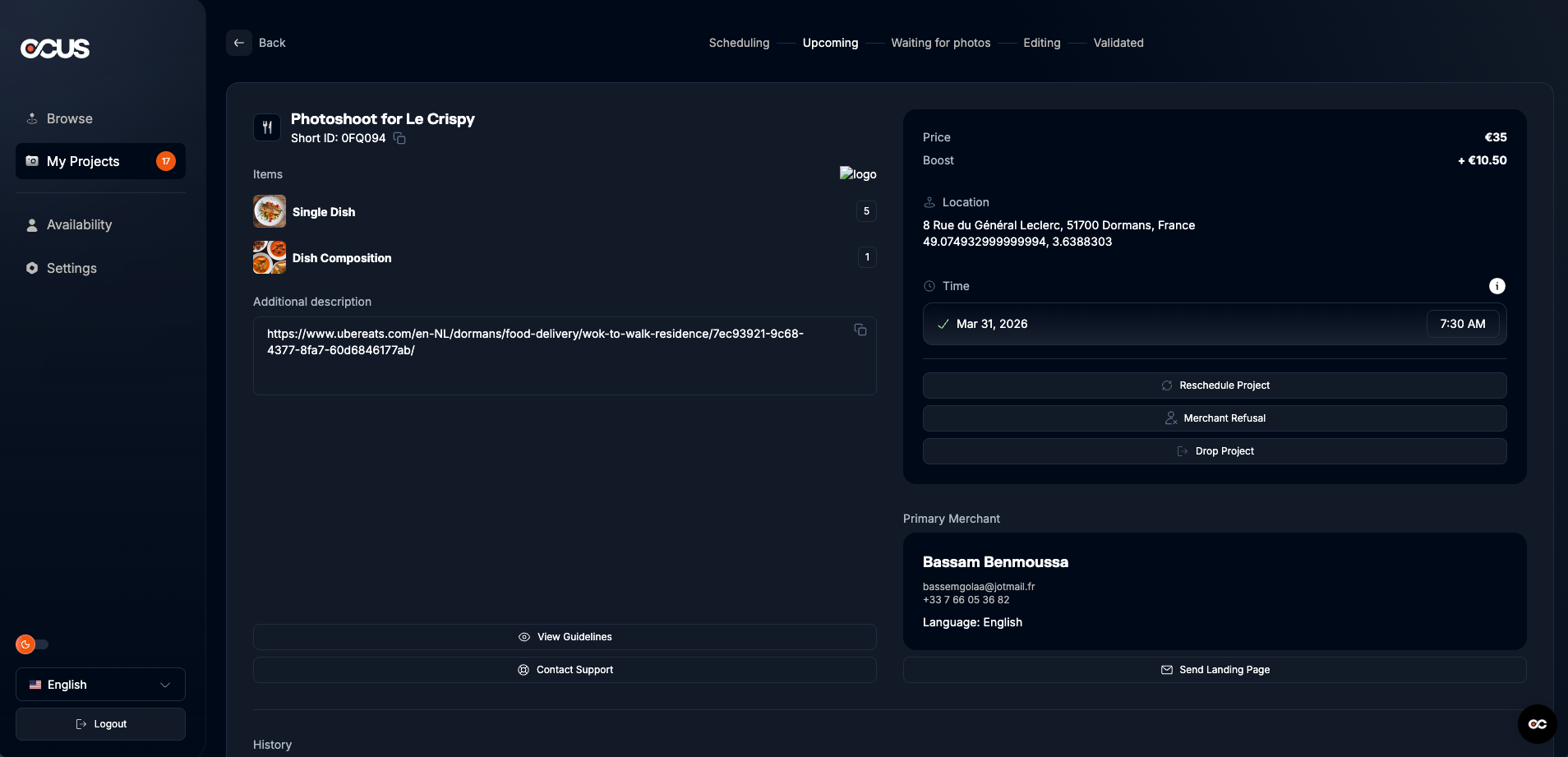Open Settings from the sidebar
1568x757 pixels.
[x=71, y=268]
